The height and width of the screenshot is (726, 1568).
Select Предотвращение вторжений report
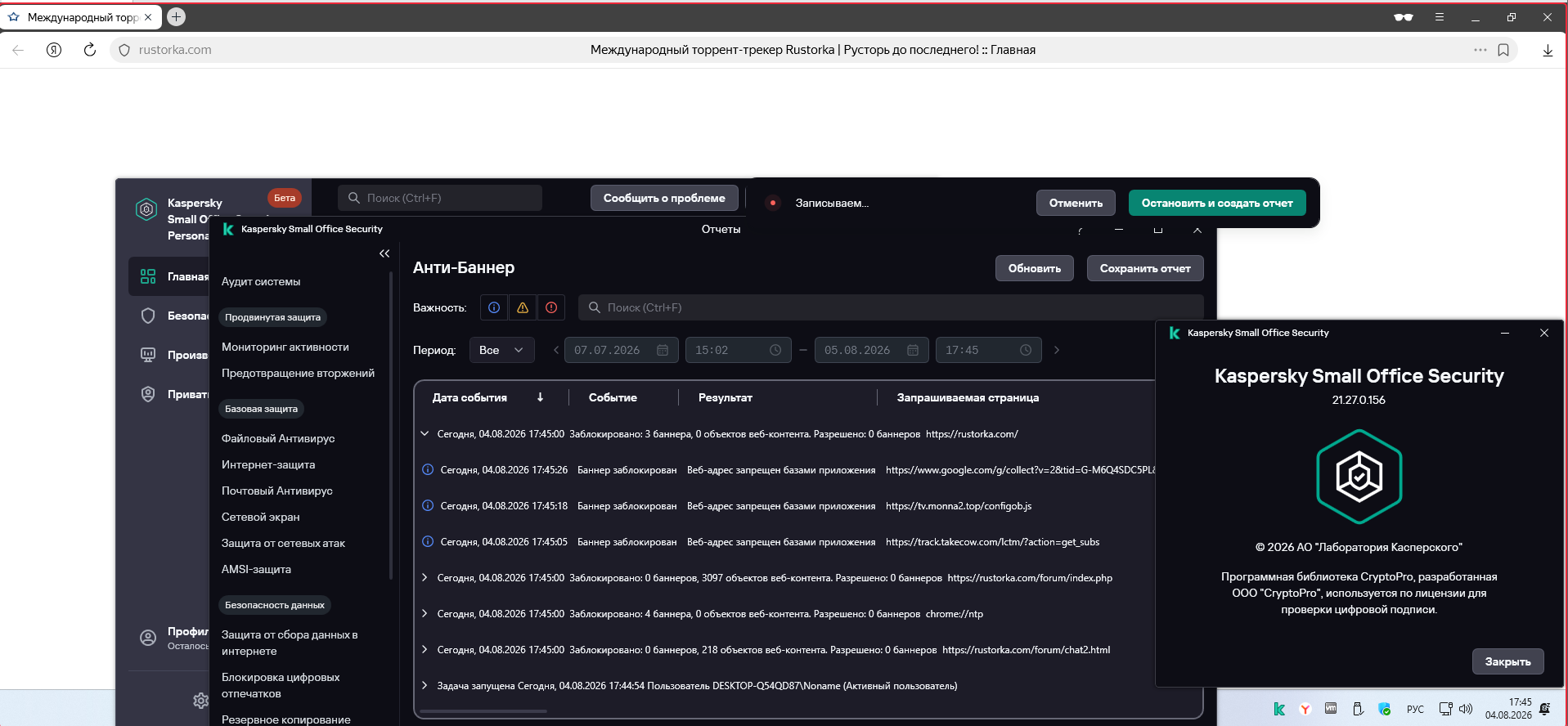click(x=299, y=373)
